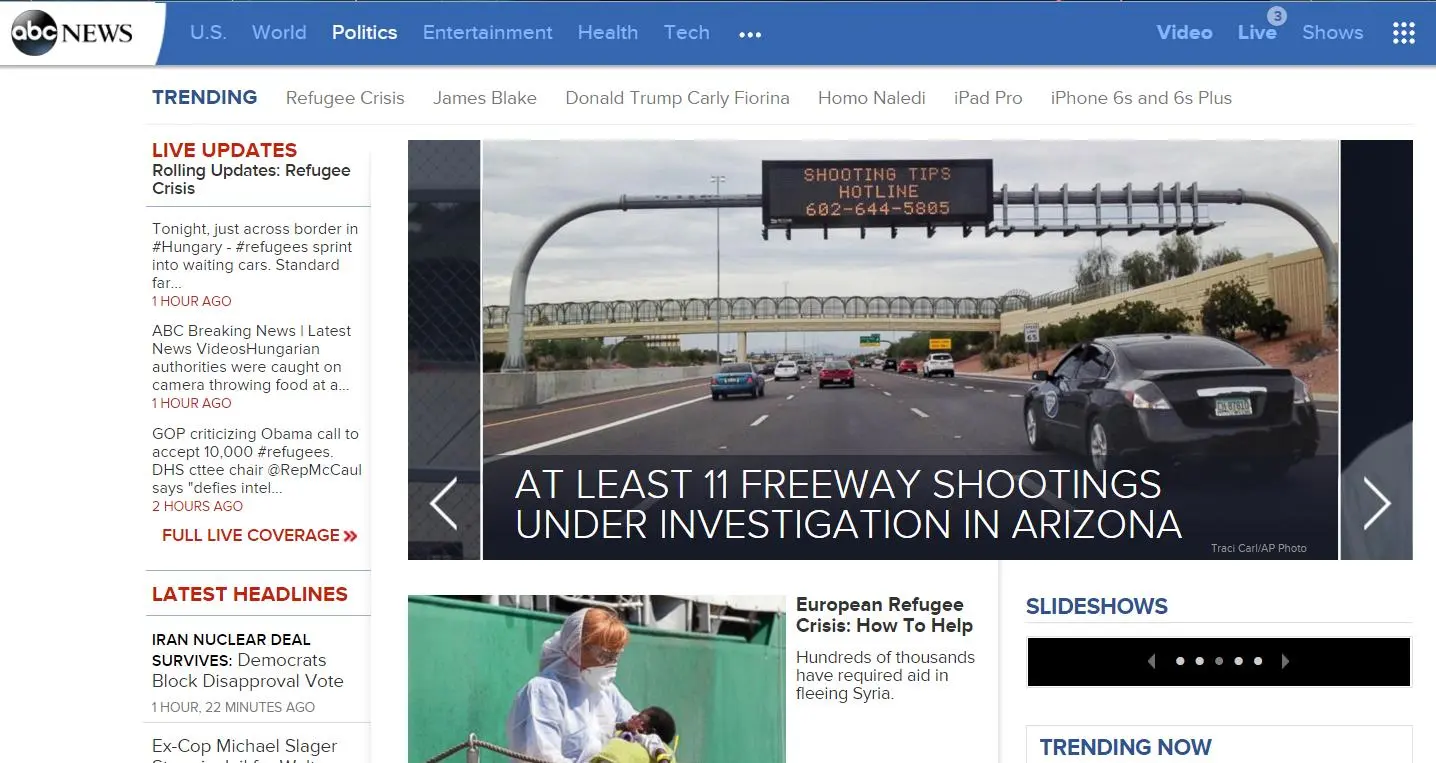Viewport: 1436px width, 763px height.
Task: Open Live section with the 3-notification badge
Action: (x=1257, y=32)
